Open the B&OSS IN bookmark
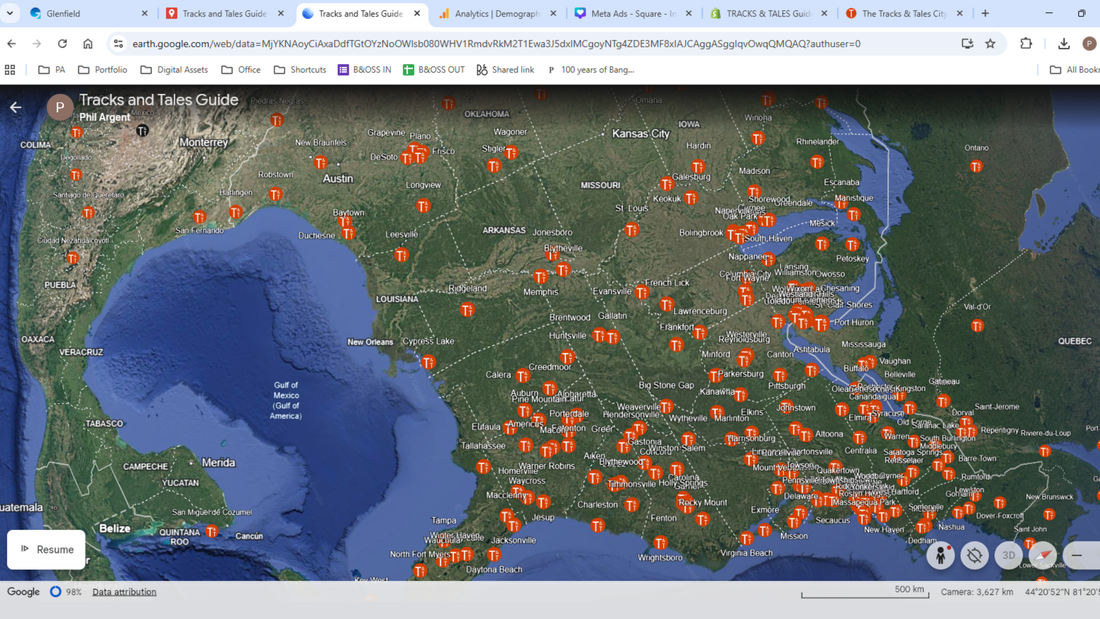Image resolution: width=1100 pixels, height=619 pixels. [x=364, y=70]
